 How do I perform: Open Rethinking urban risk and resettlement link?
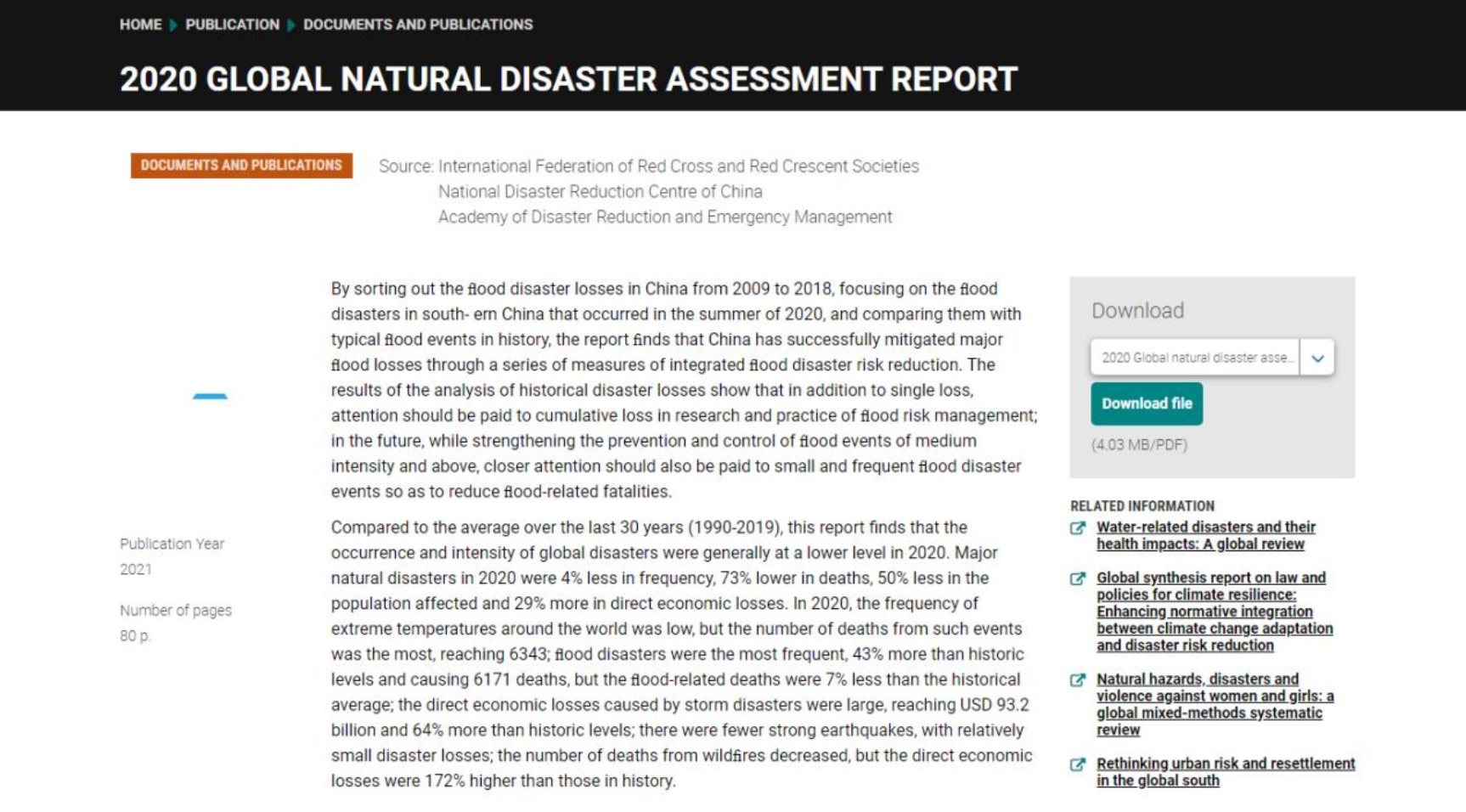tap(1226, 772)
